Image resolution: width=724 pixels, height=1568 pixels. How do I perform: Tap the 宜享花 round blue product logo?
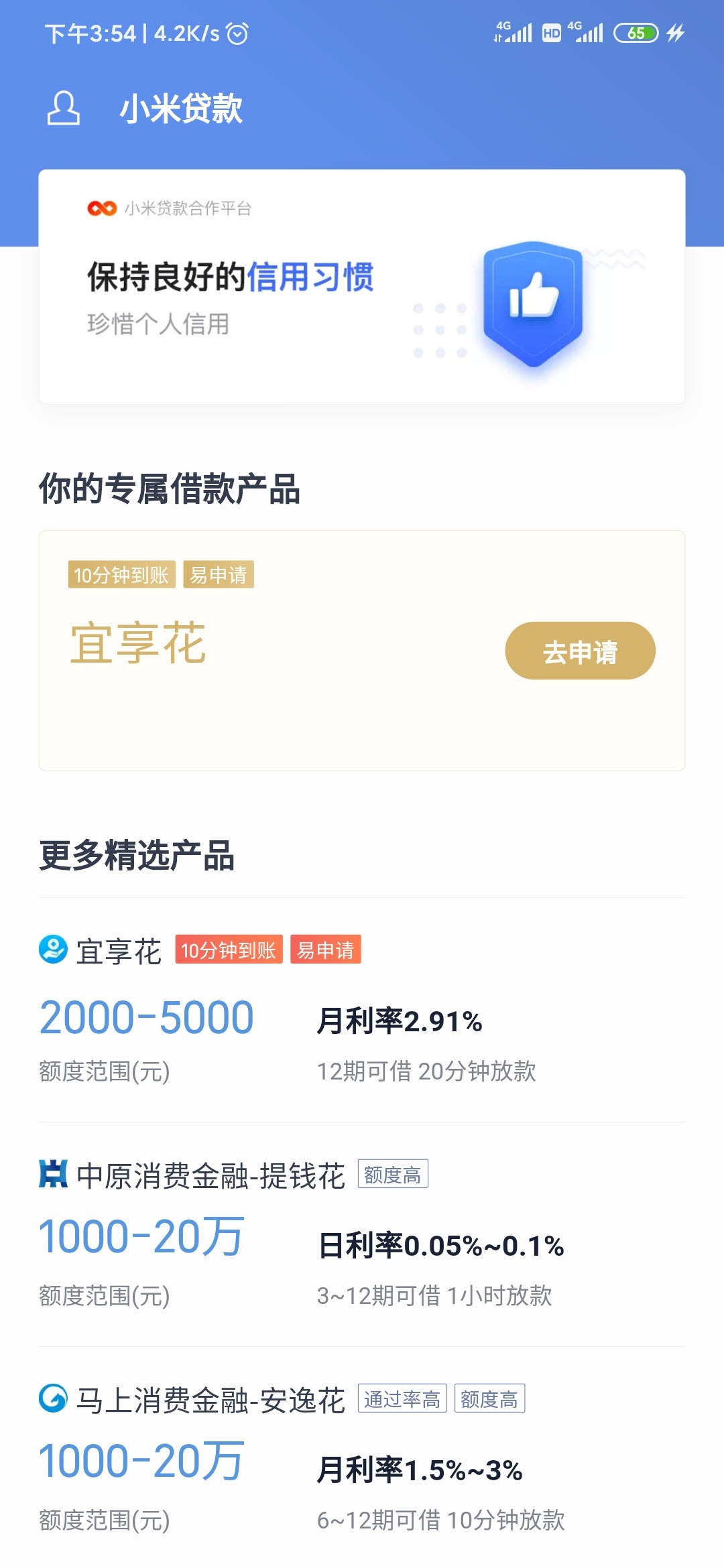coord(53,950)
